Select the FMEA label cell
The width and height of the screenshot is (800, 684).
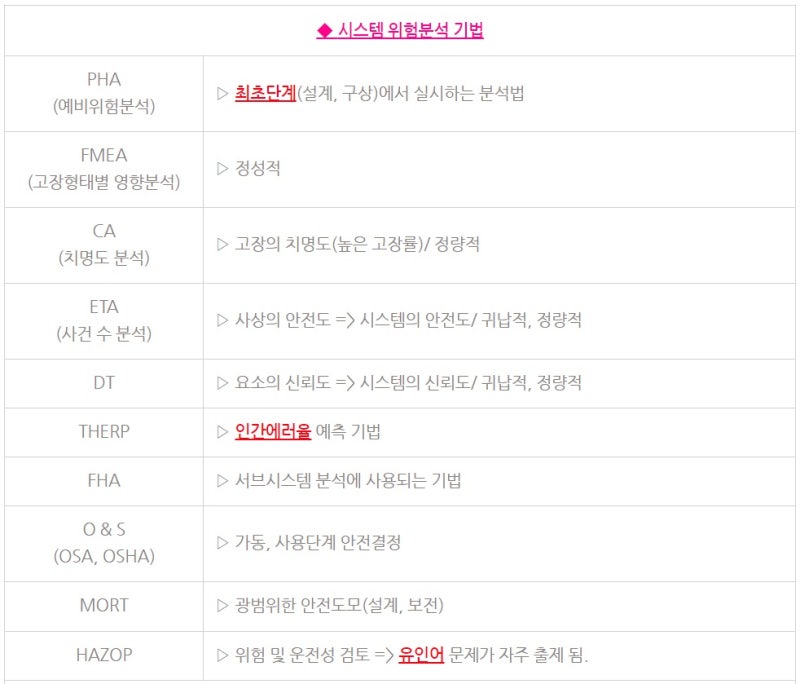[104, 169]
